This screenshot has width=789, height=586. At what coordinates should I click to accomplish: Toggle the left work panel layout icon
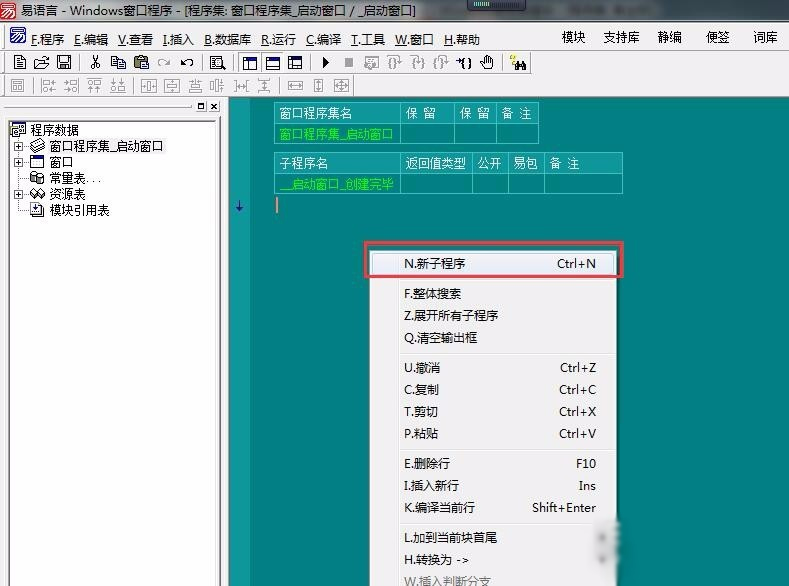click(250, 63)
